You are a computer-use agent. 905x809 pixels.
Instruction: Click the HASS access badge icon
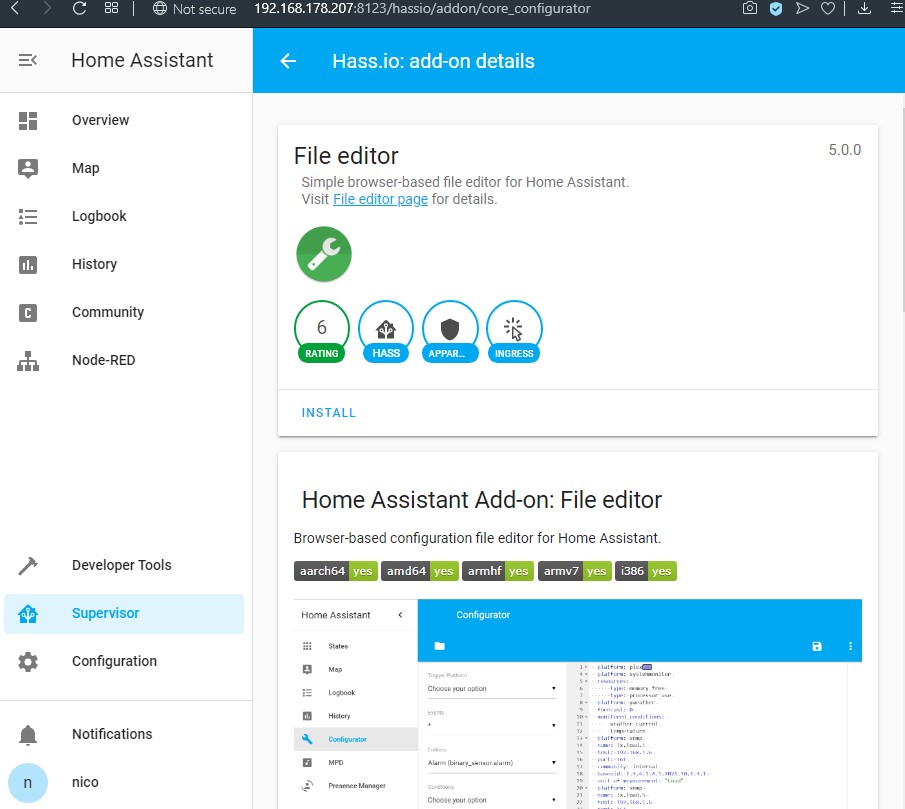click(386, 330)
